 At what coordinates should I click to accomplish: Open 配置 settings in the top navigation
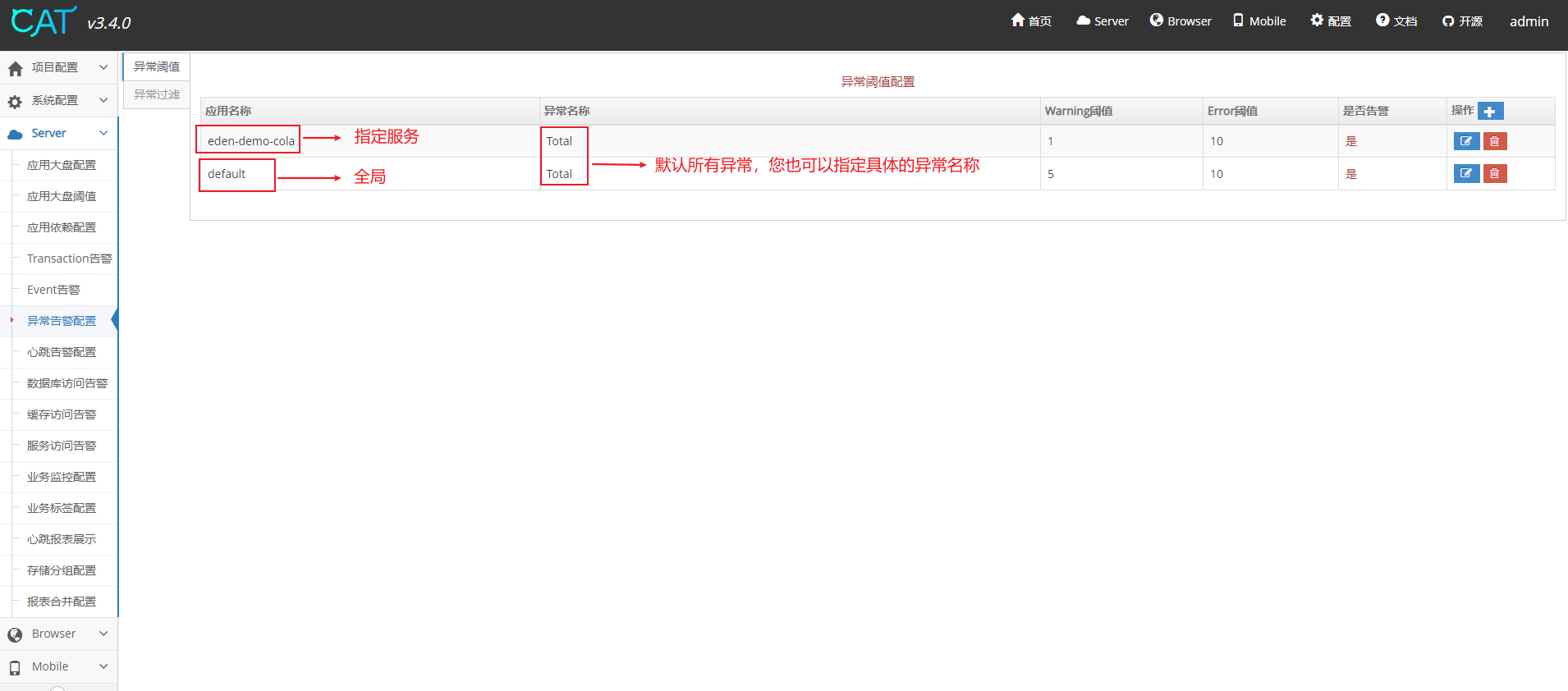tap(1331, 21)
